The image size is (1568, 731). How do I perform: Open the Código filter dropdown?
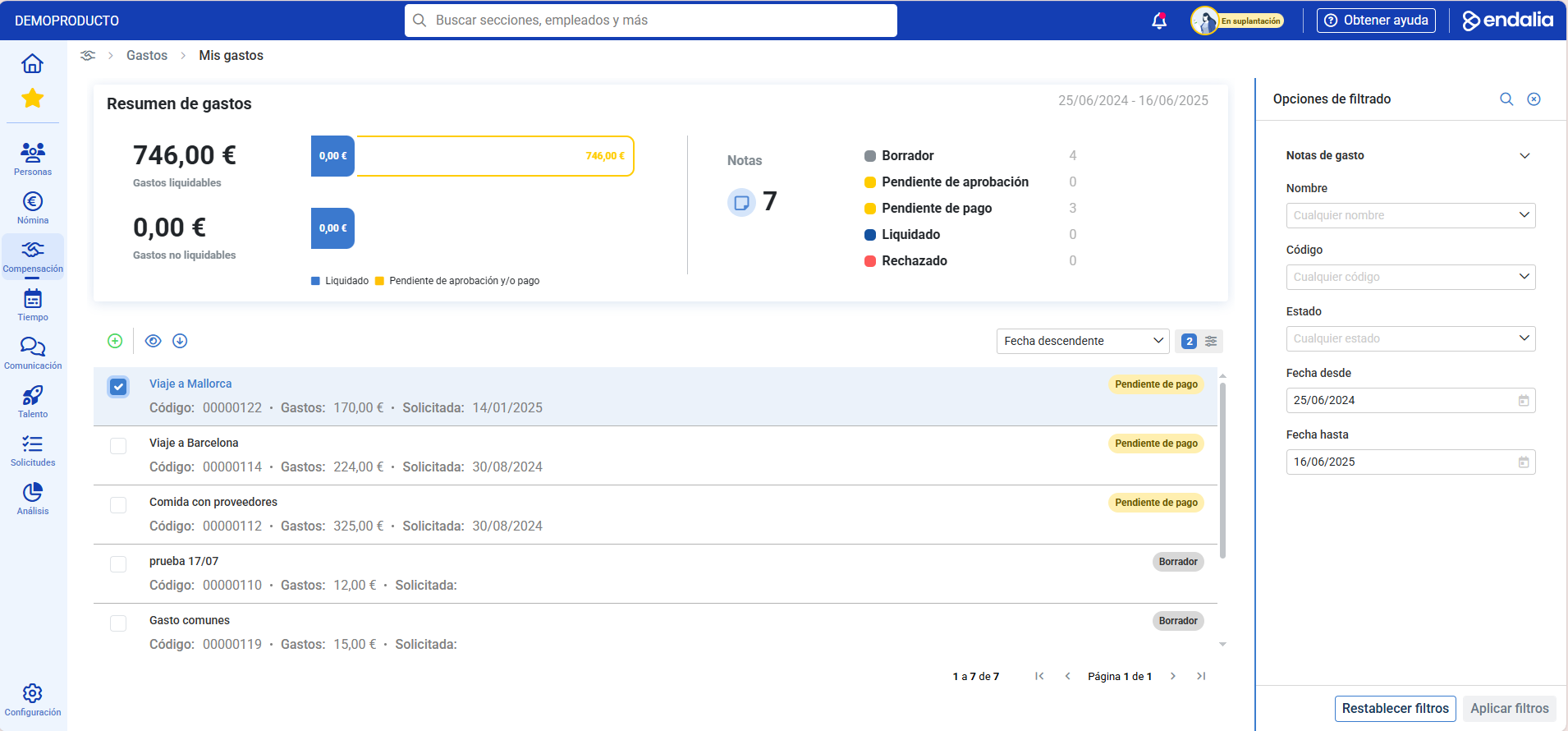tap(1410, 277)
